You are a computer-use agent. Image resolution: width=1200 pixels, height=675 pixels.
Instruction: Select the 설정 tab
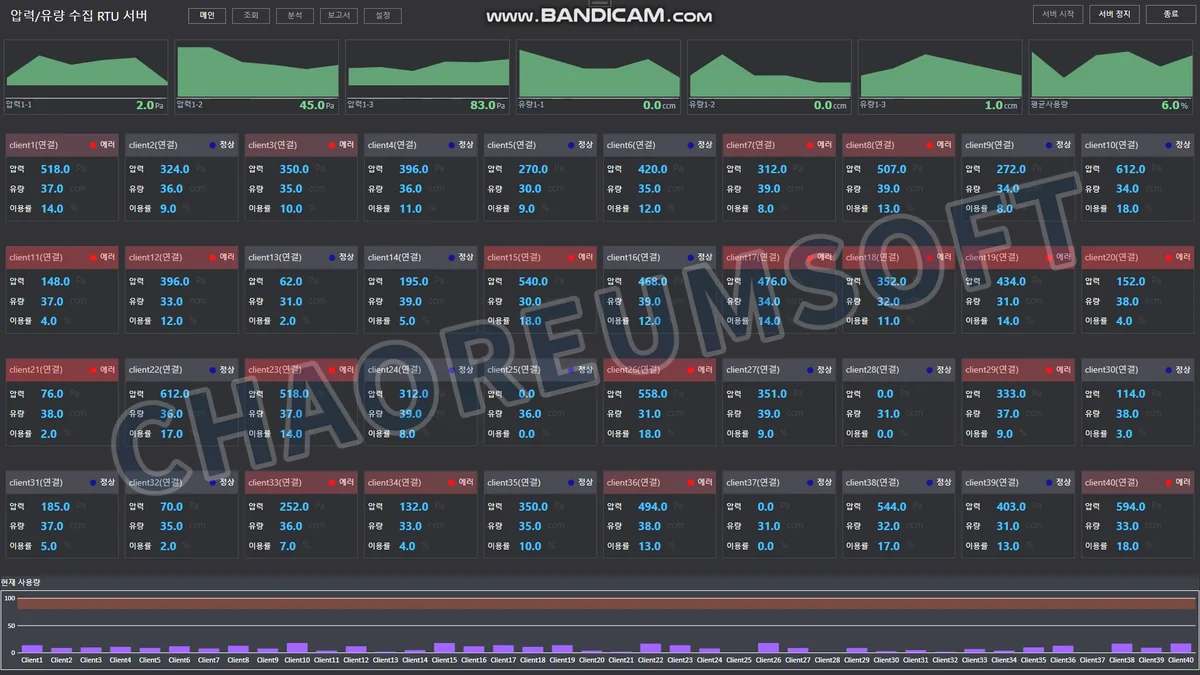tap(383, 16)
